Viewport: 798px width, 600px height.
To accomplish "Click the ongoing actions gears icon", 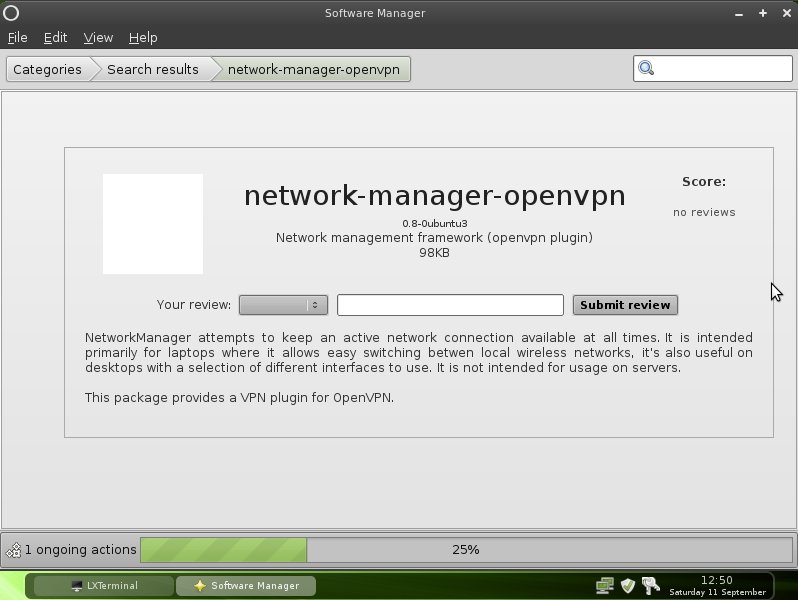I will [14, 550].
